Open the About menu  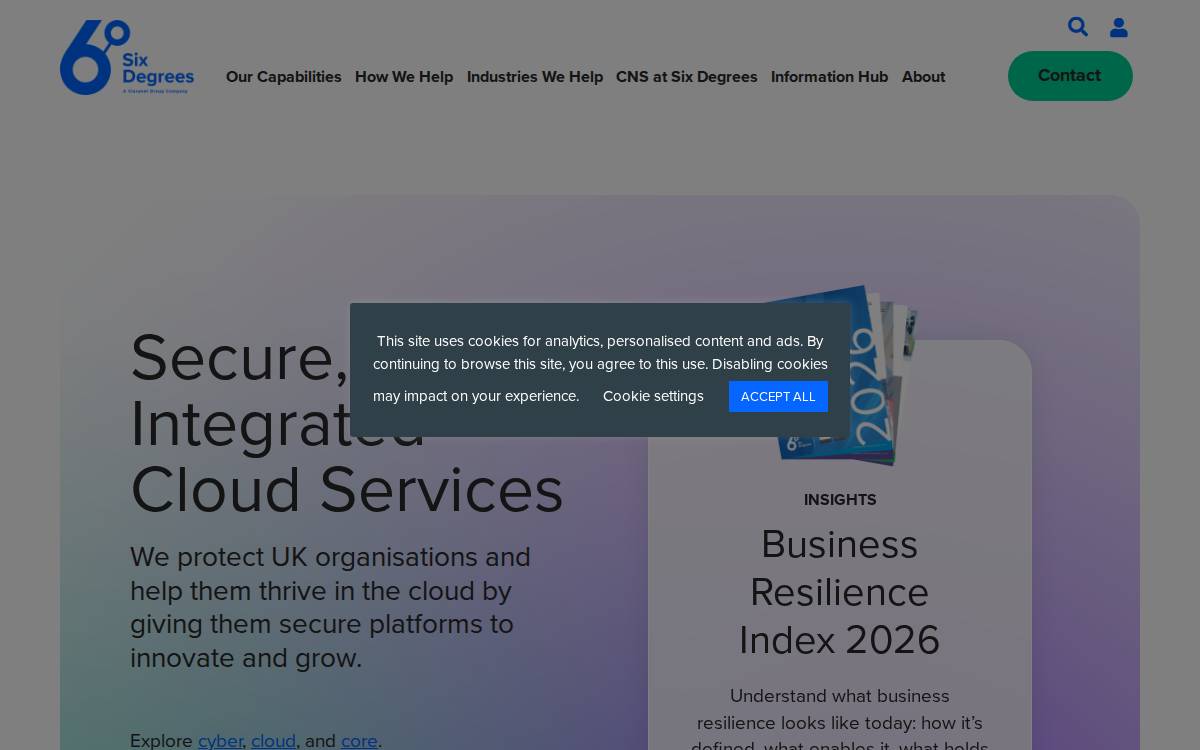click(x=923, y=77)
